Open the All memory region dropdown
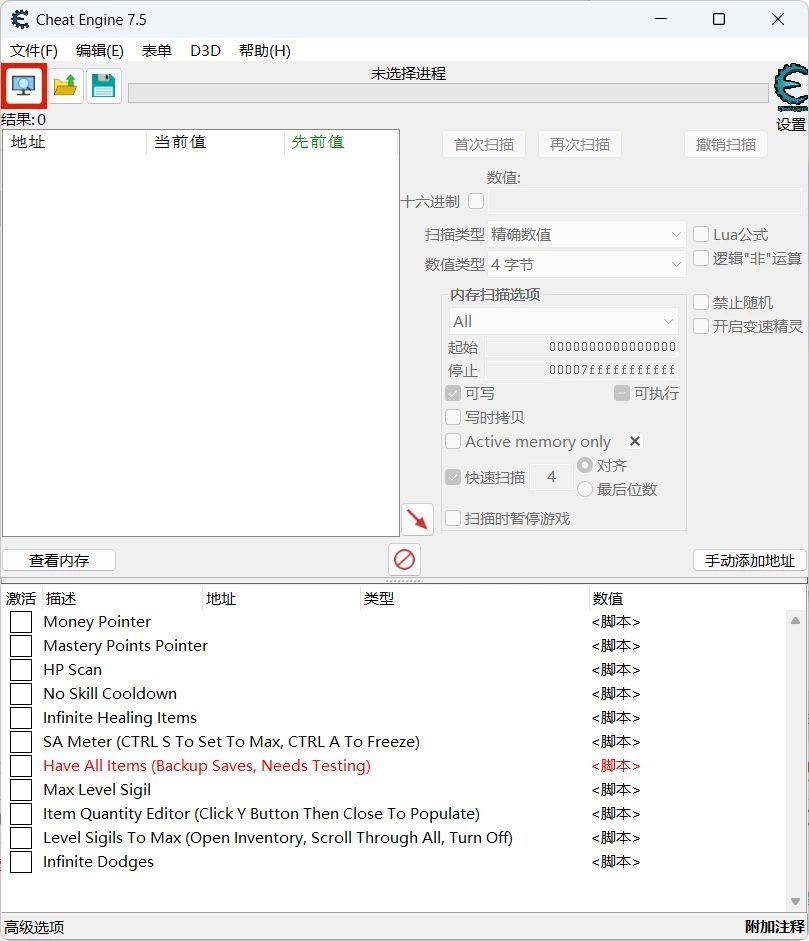809x941 pixels. click(x=564, y=321)
